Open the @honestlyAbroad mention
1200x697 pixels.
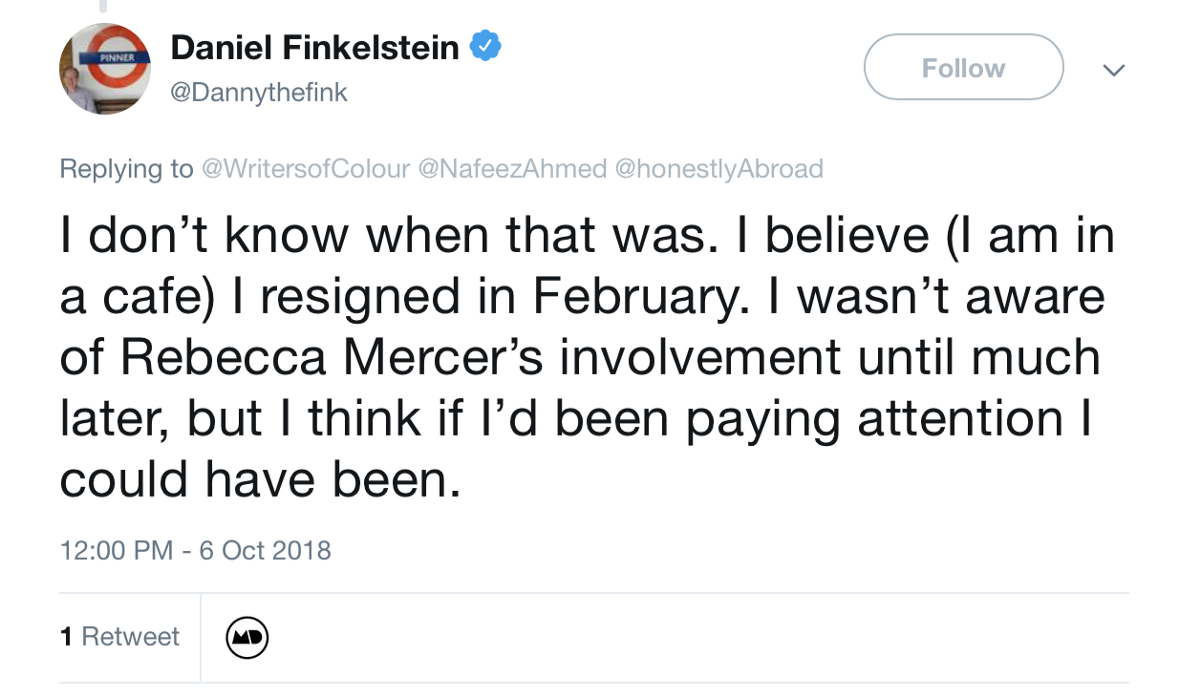(719, 169)
